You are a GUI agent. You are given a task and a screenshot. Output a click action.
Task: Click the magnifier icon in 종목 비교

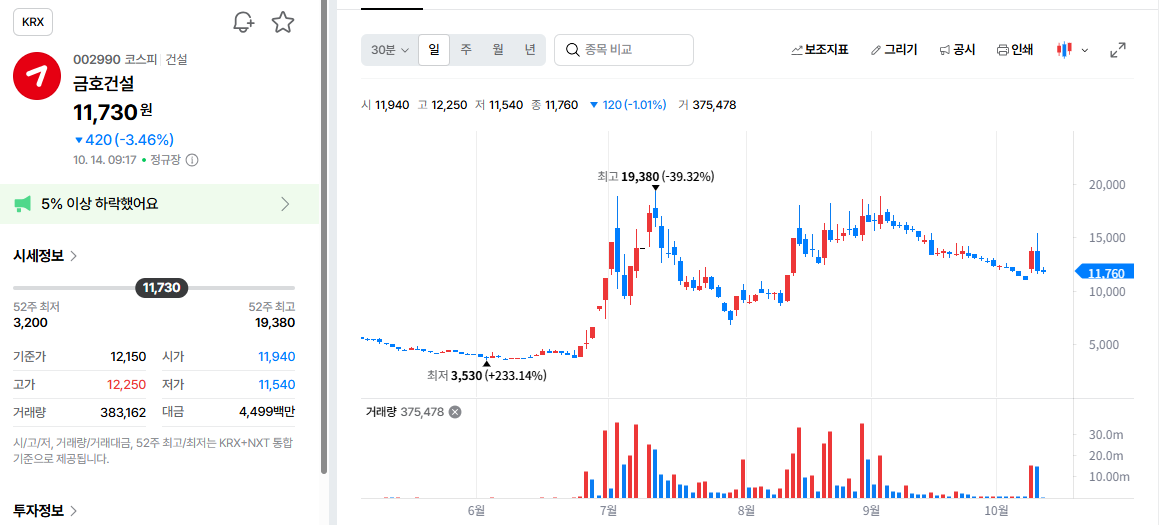tap(572, 50)
